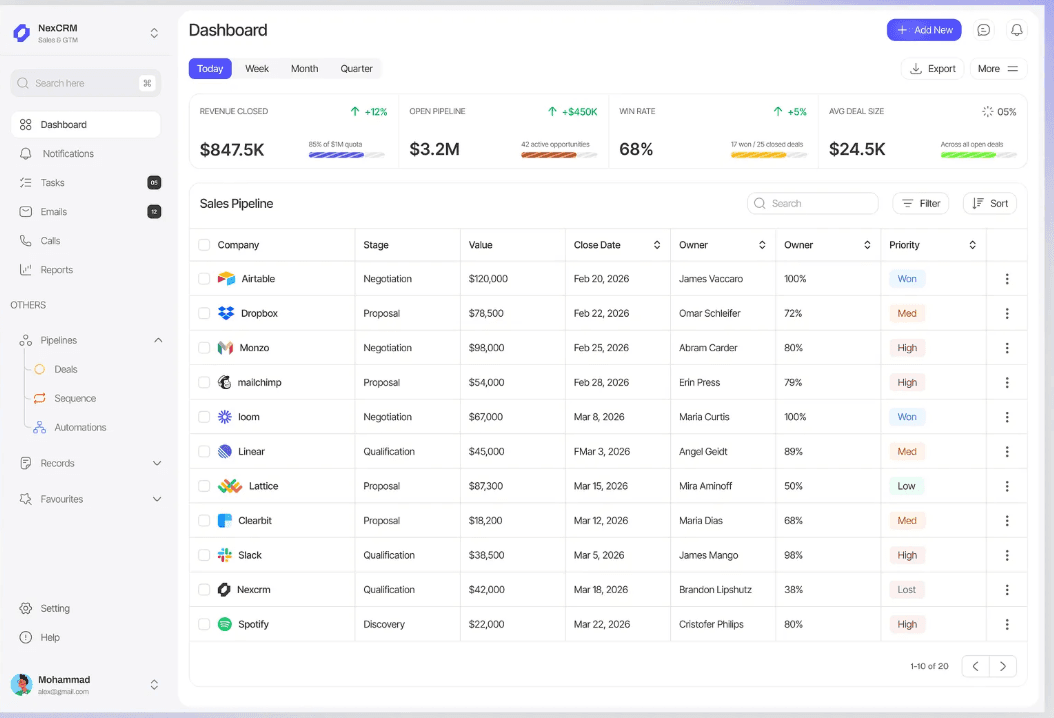Image resolution: width=1054 pixels, height=718 pixels.
Task: Toggle the select-all checkbox in the table header
Action: (204, 244)
